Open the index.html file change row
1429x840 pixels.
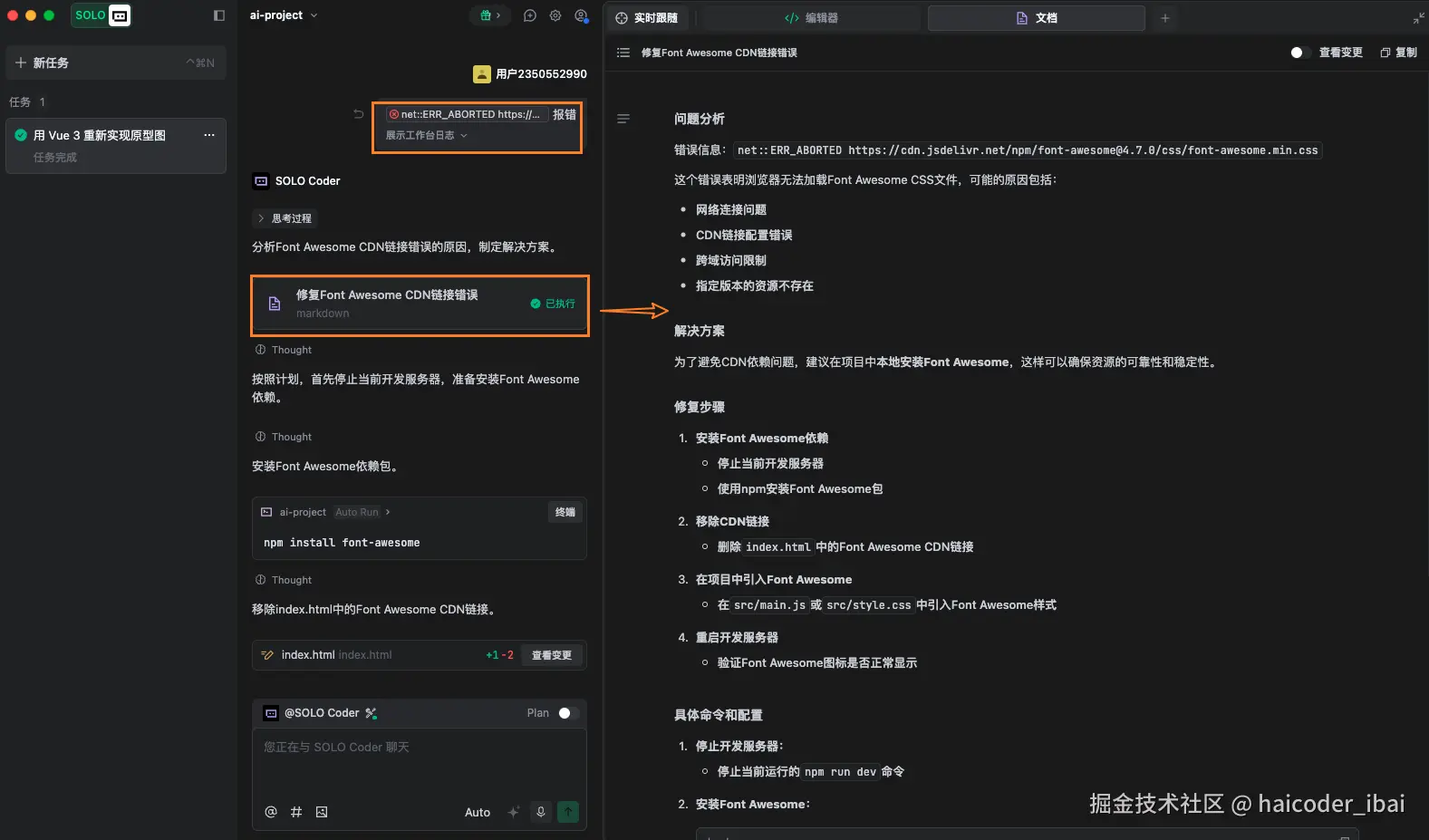[420, 655]
